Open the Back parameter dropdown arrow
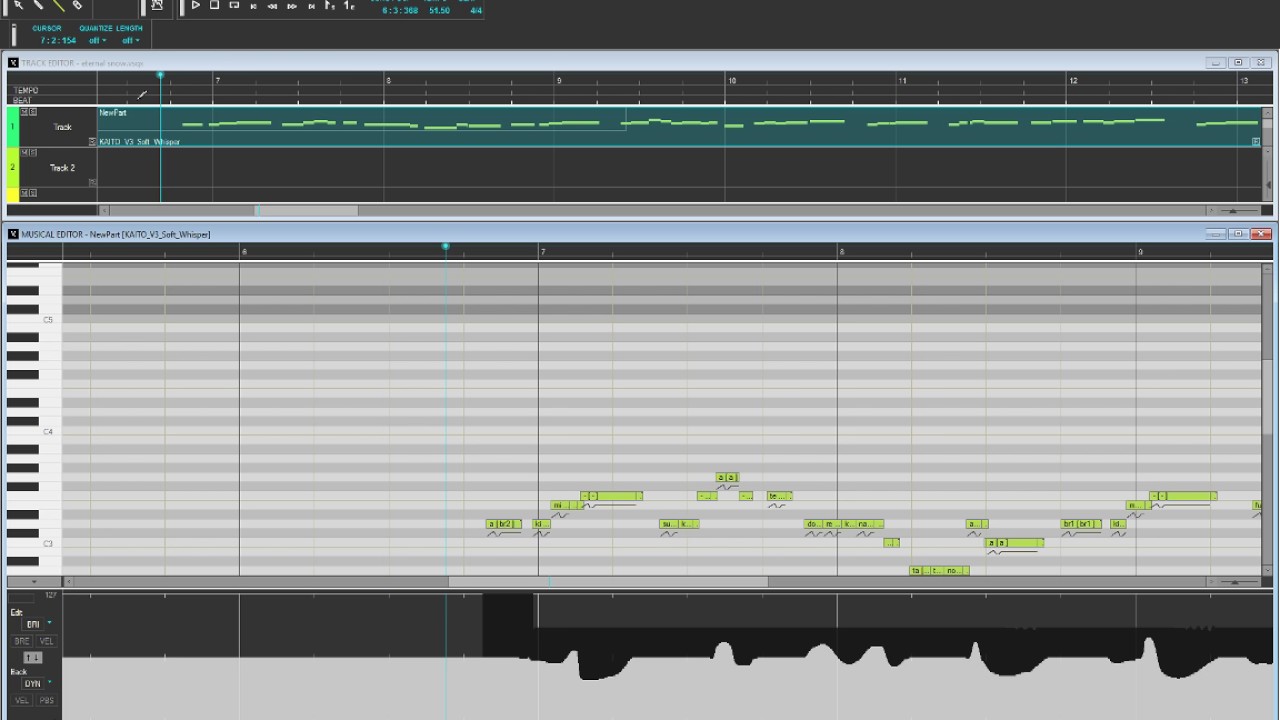 click(49, 683)
